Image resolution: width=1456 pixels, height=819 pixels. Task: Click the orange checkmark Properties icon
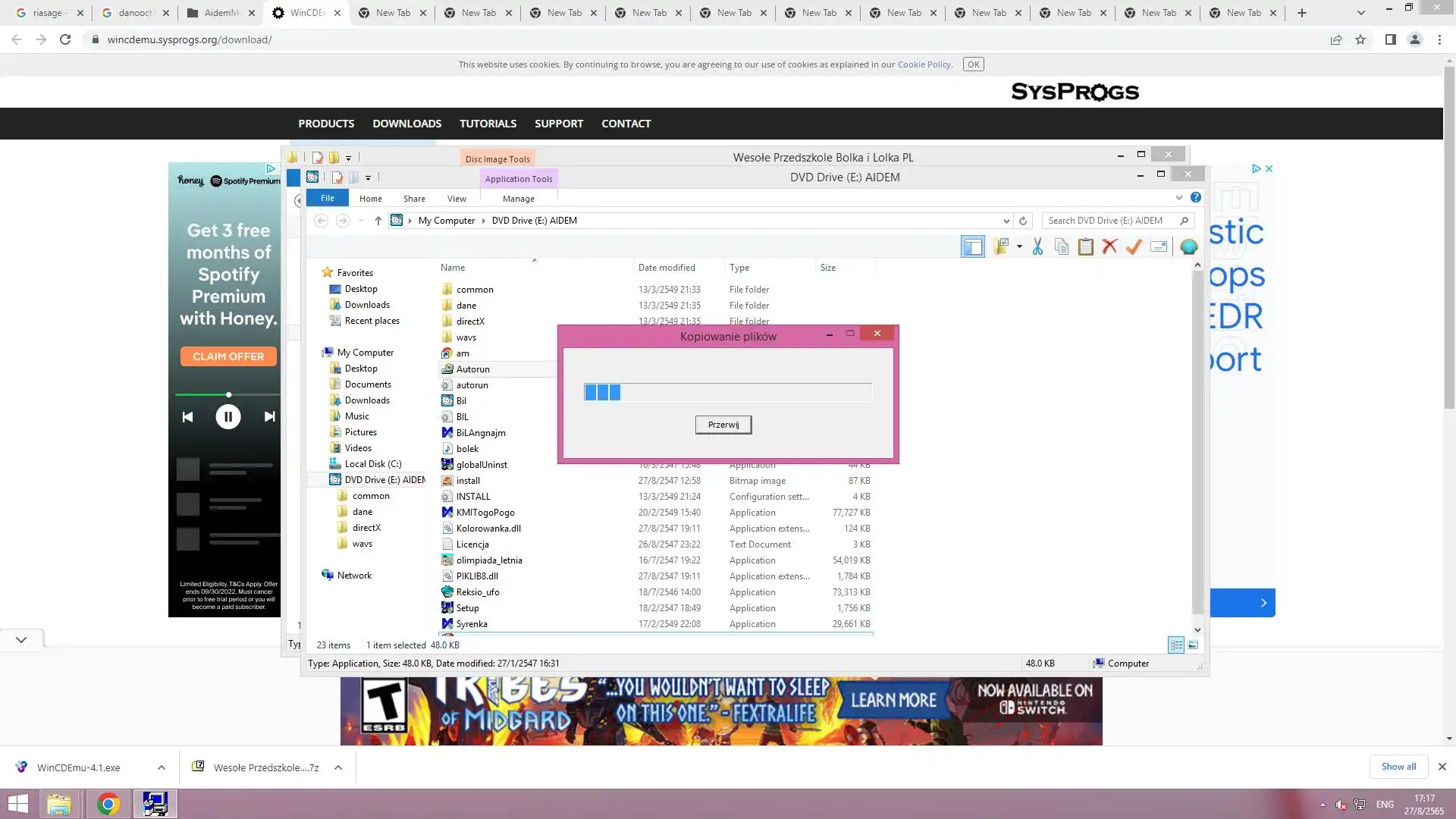coord(1134,247)
